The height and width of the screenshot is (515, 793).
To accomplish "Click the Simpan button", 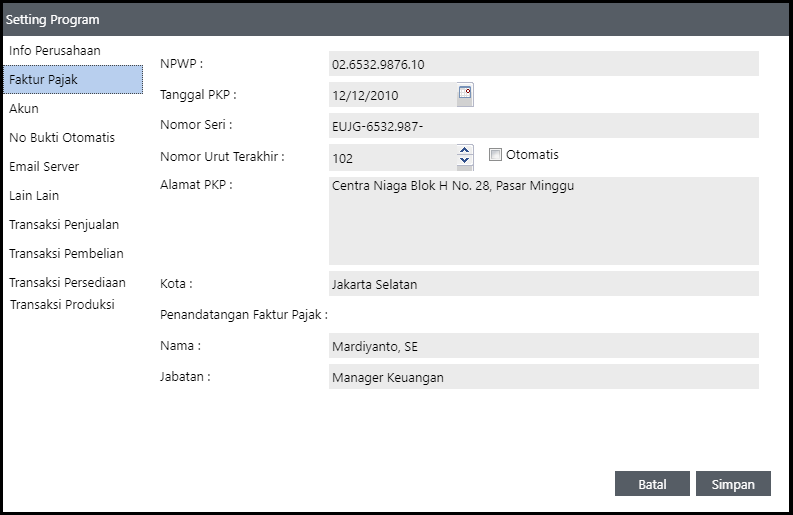I will point(733,483).
